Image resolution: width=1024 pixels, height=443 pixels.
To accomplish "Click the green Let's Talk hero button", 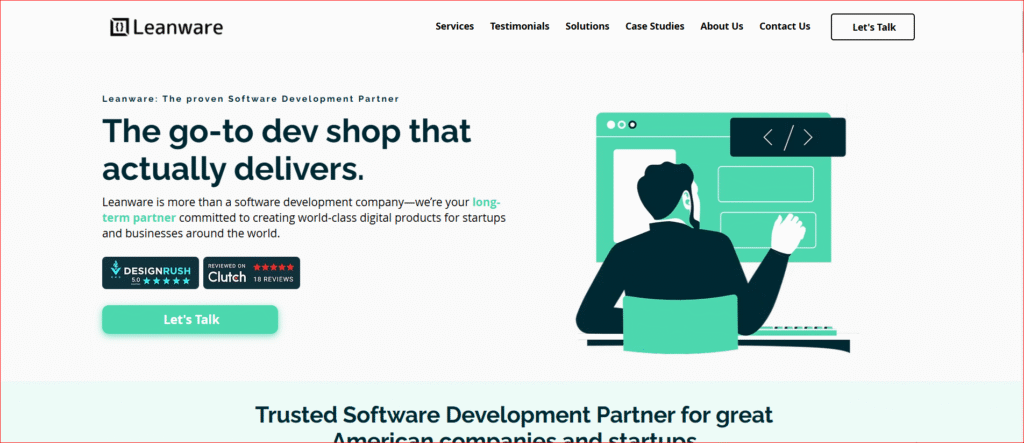I will 190,320.
